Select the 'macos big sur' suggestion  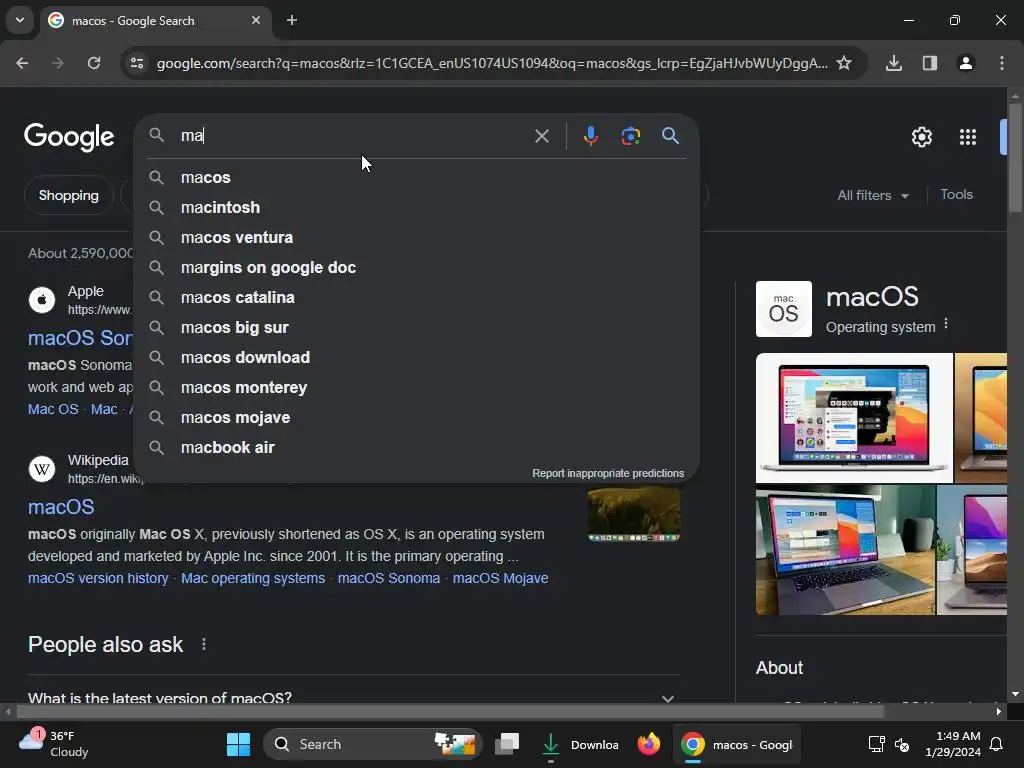416,328
